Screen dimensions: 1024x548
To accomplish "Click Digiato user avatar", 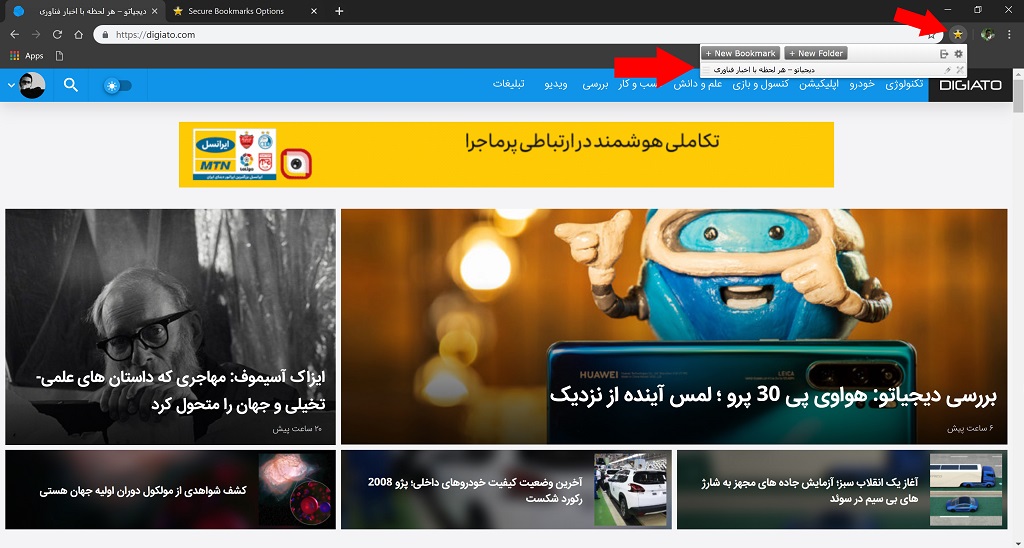I will (32, 86).
